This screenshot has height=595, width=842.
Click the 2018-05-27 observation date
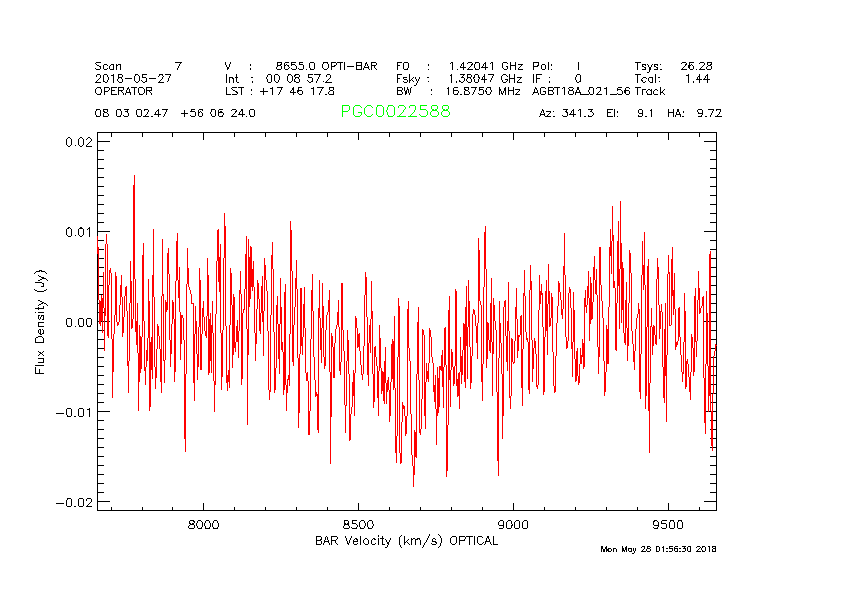tap(133, 78)
